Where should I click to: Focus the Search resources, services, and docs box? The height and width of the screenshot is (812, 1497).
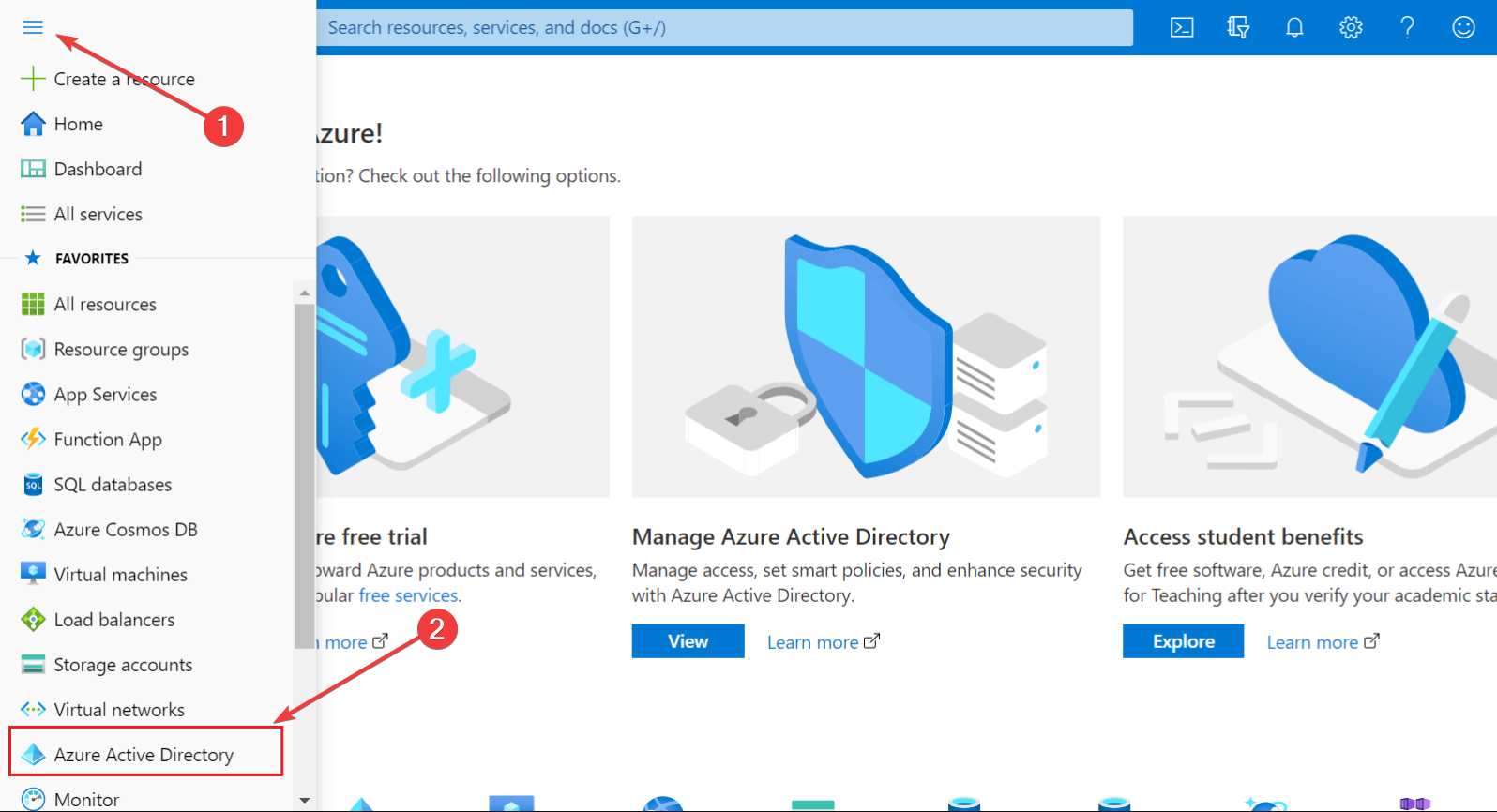click(x=724, y=27)
